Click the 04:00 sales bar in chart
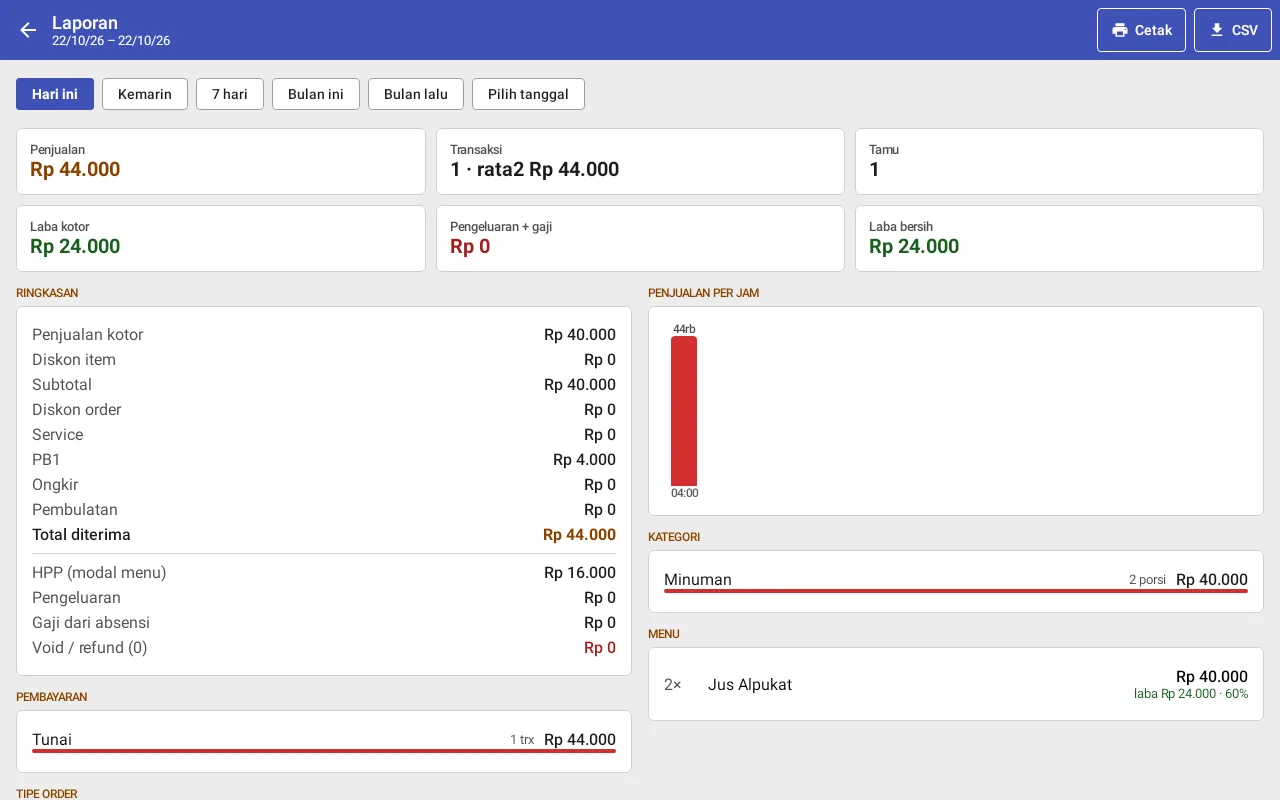The image size is (1280, 800). (684, 411)
